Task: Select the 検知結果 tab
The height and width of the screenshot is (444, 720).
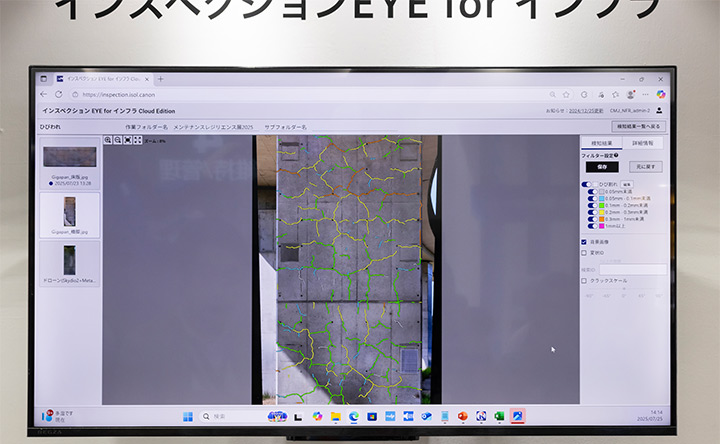Action: [x=600, y=142]
